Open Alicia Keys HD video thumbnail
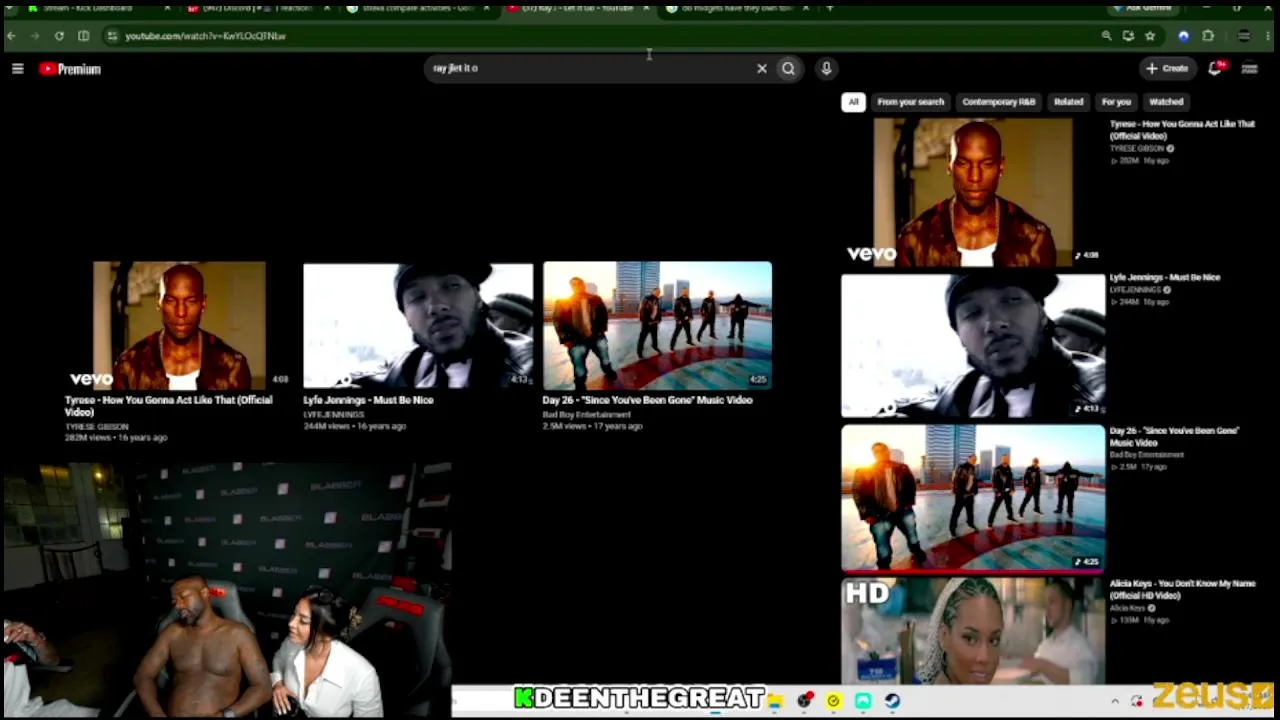Viewport: 1280px width, 720px height. coord(973,631)
